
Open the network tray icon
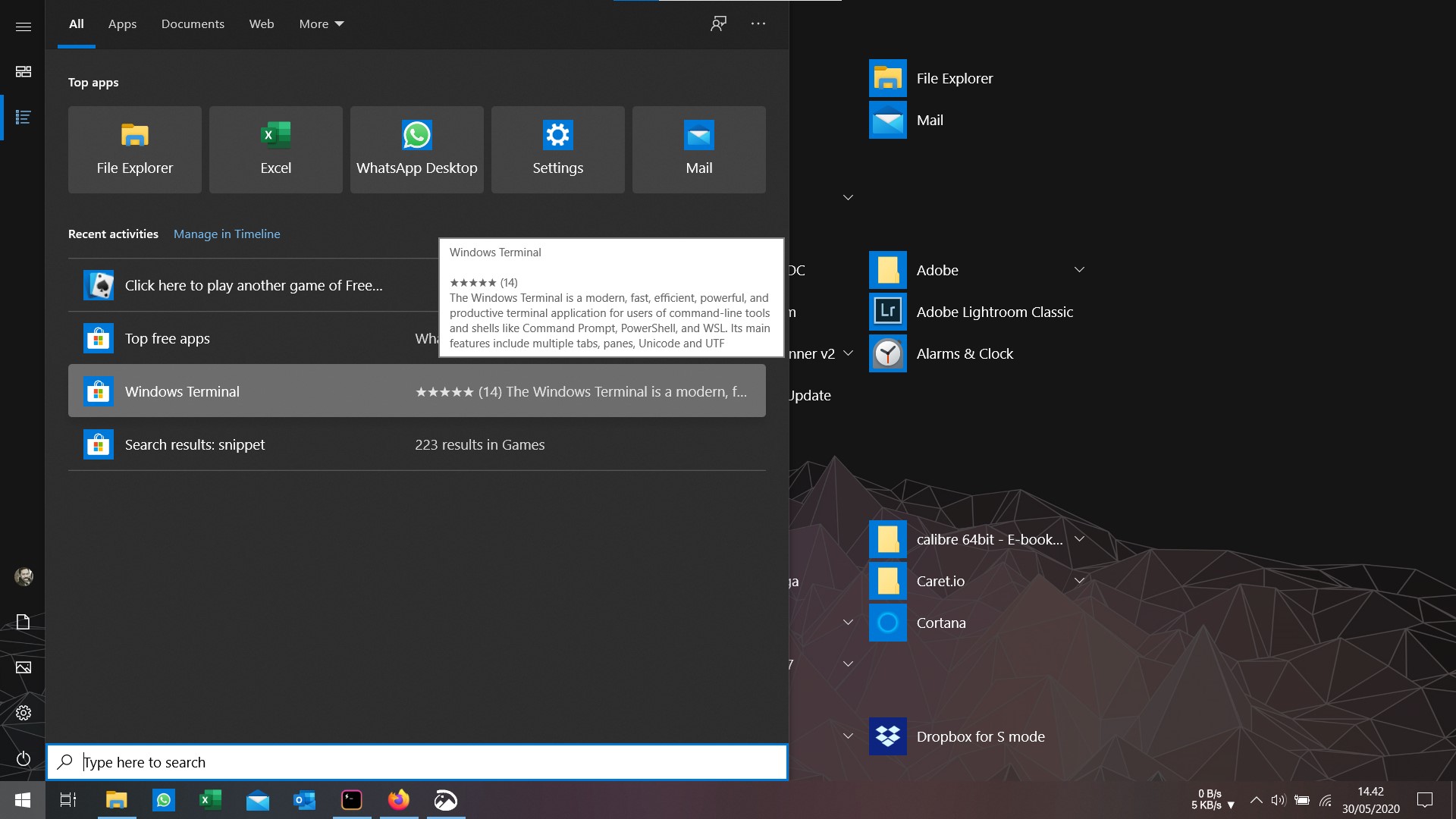tap(1326, 800)
